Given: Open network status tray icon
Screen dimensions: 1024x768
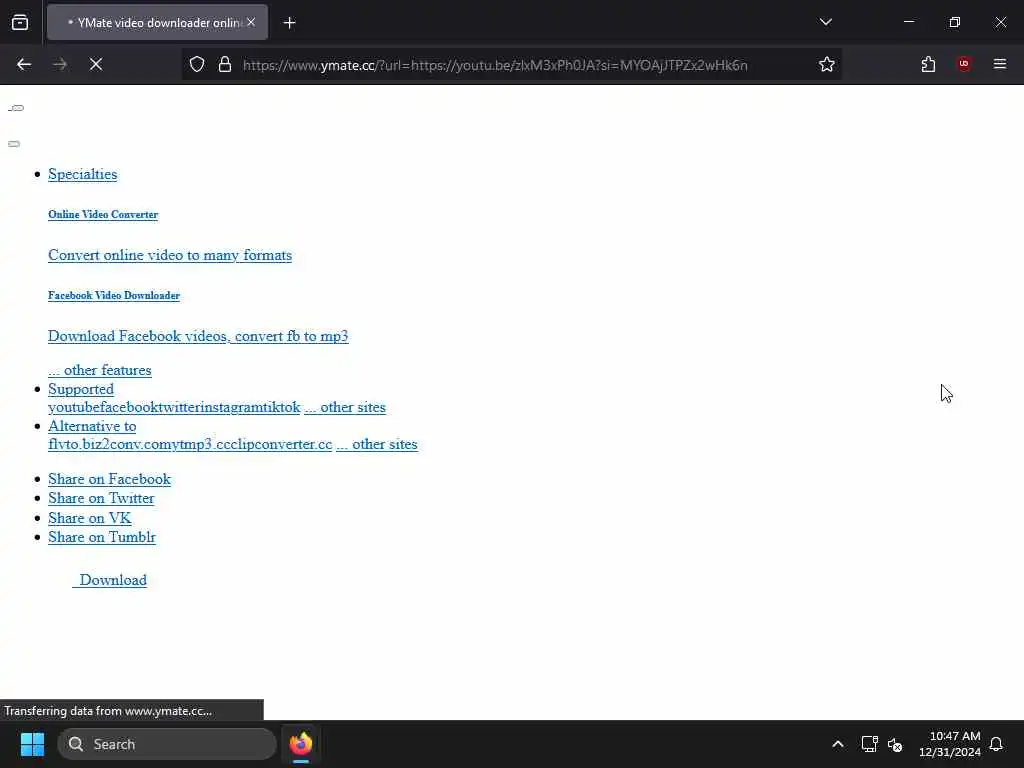Looking at the screenshot, I should pos(869,744).
